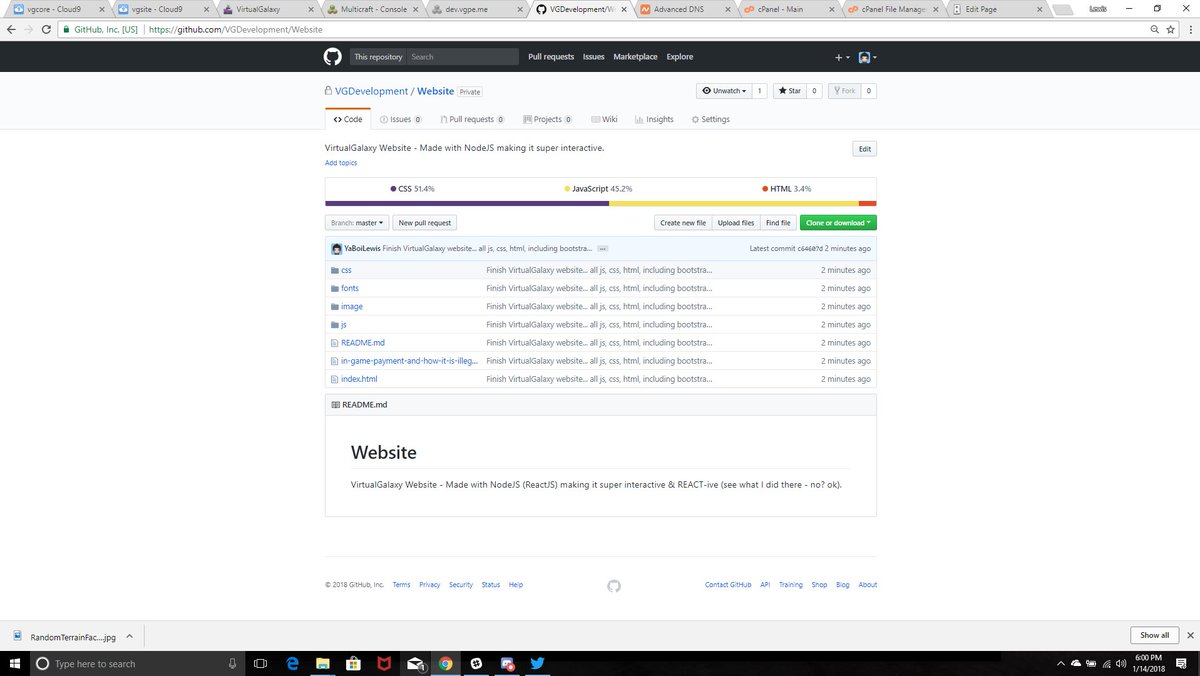Click Marketplace in the top navigation

[x=635, y=57]
